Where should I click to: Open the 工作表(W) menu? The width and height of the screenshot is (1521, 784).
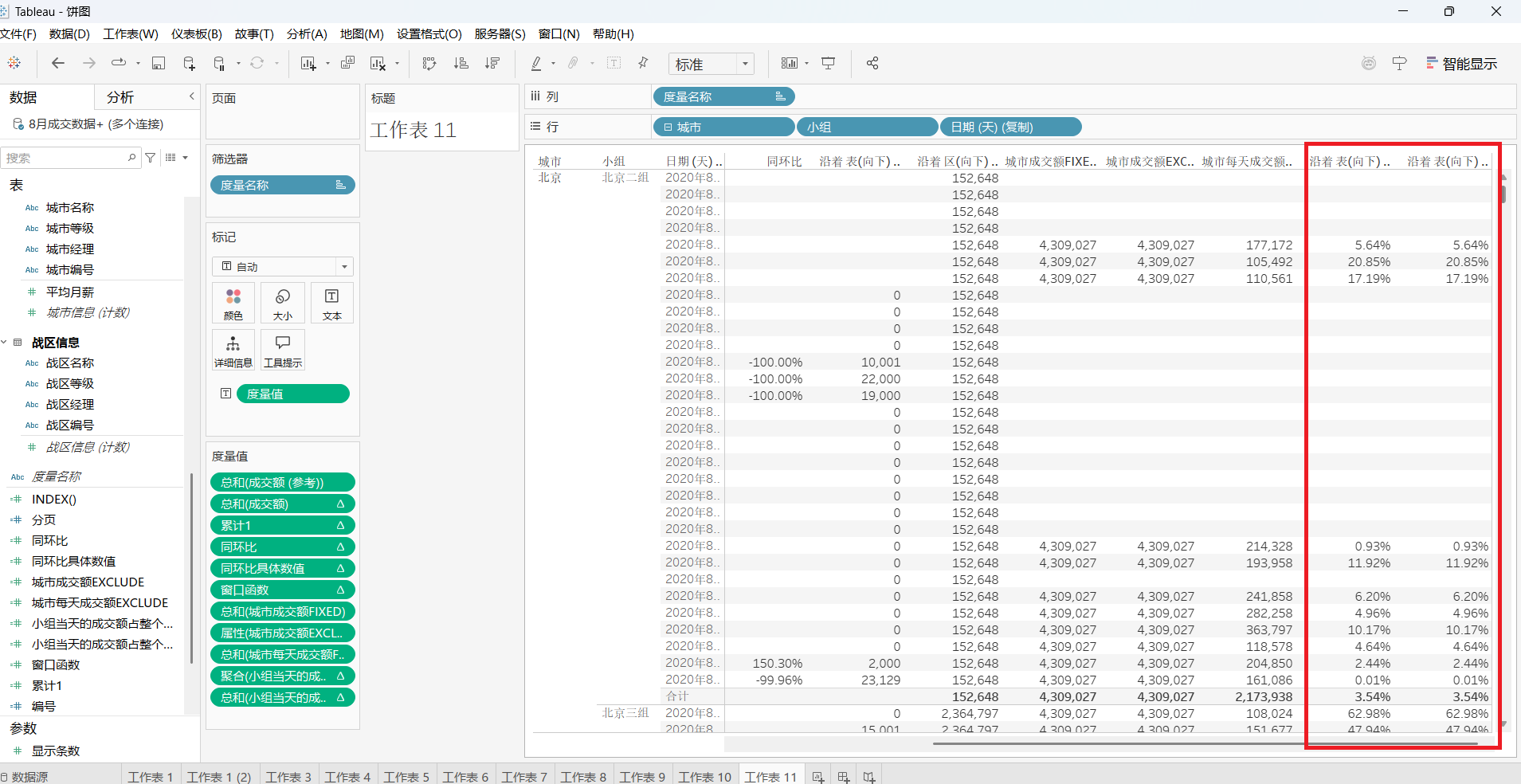[x=131, y=33]
